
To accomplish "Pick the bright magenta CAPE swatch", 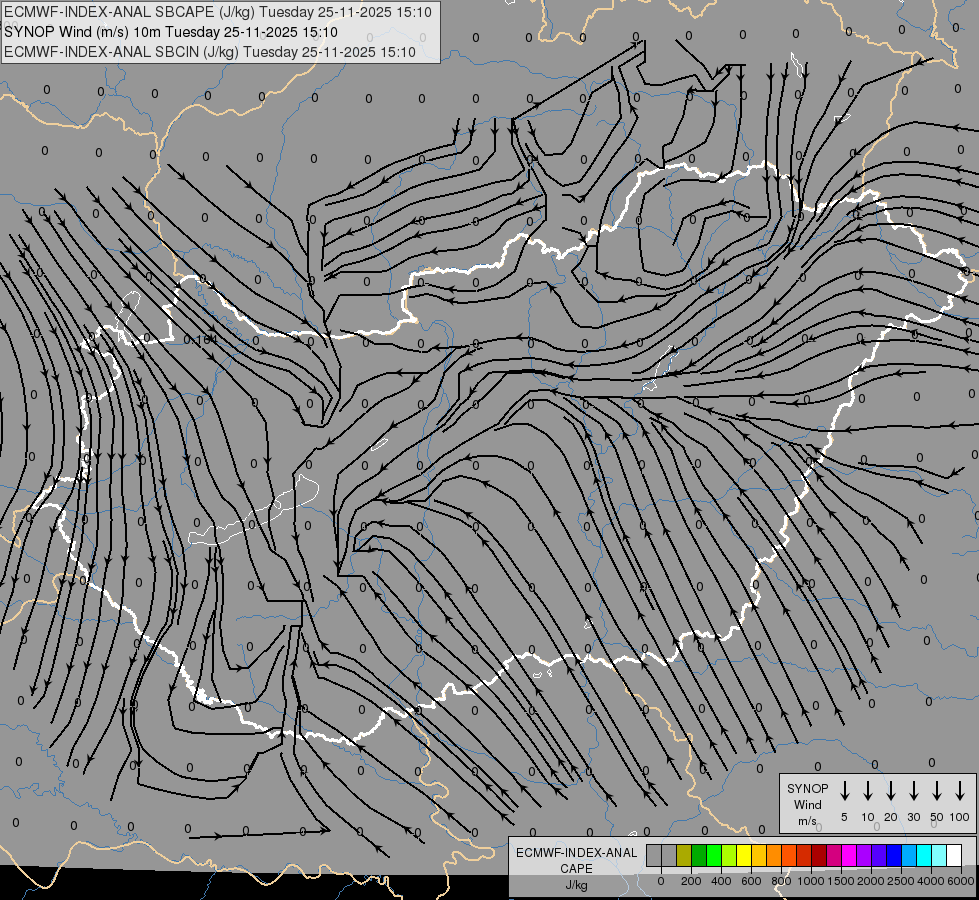I will click(x=849, y=855).
